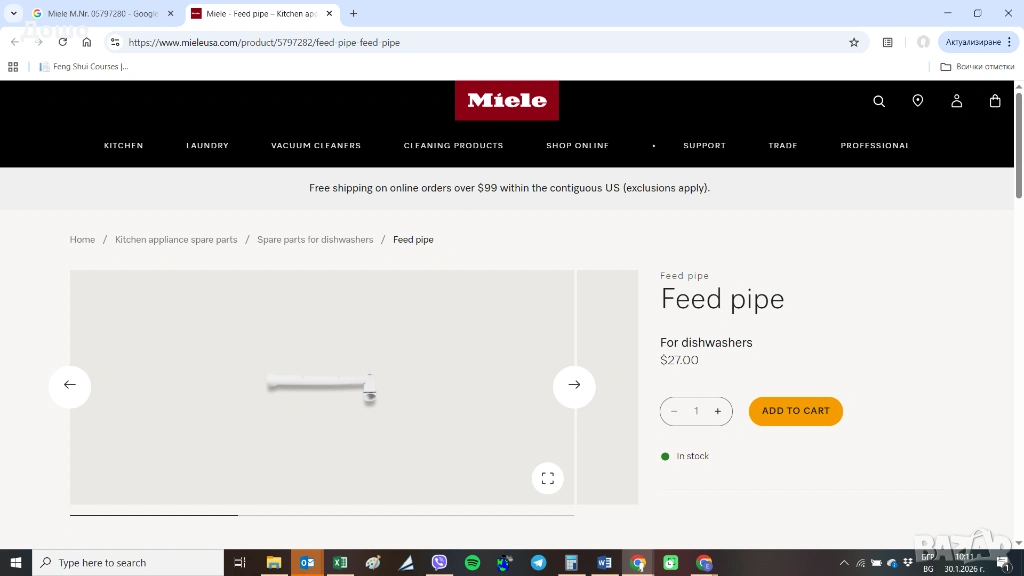Expand the Vacuum Cleaners menu
The image size is (1024, 576).
(x=316, y=146)
